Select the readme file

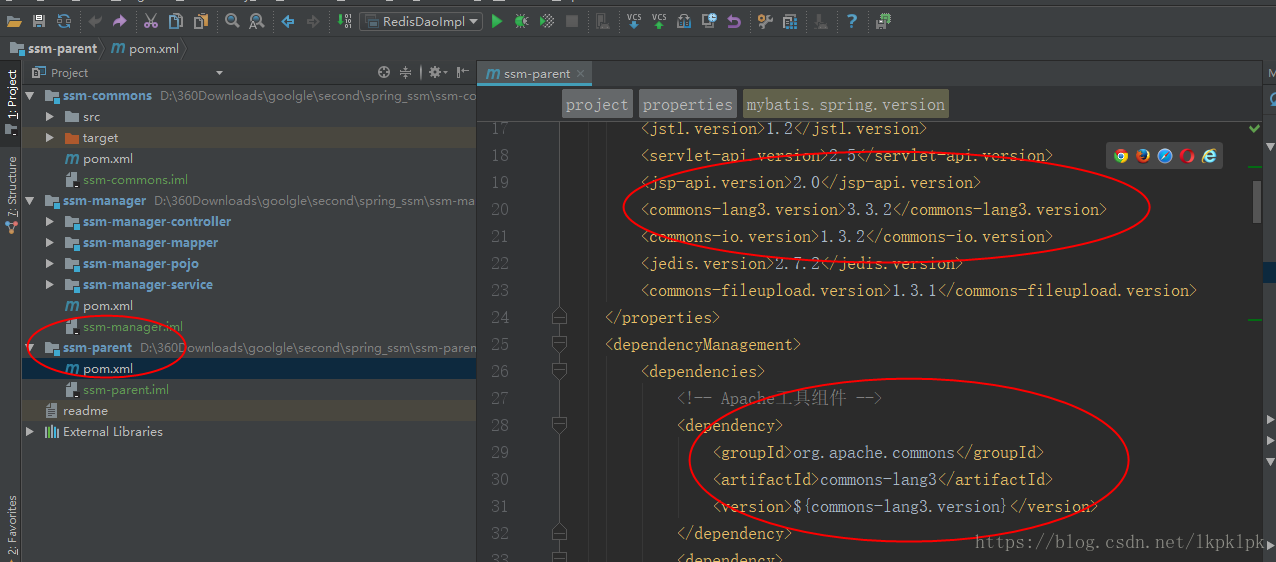[x=85, y=411]
